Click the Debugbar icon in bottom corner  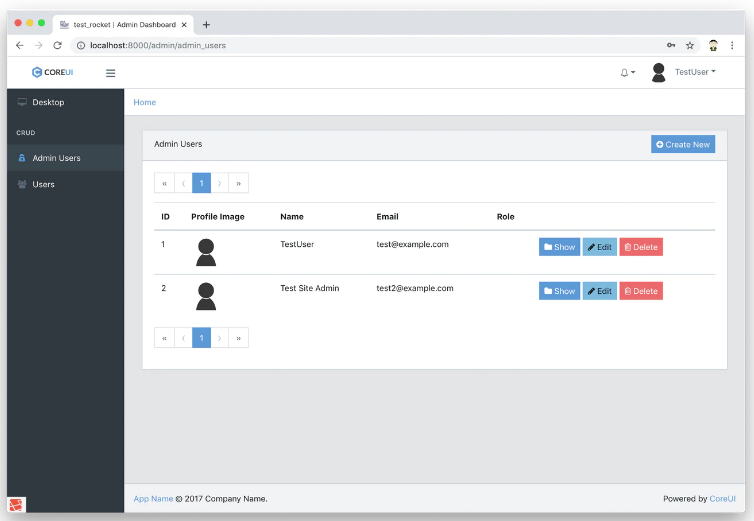[16, 505]
